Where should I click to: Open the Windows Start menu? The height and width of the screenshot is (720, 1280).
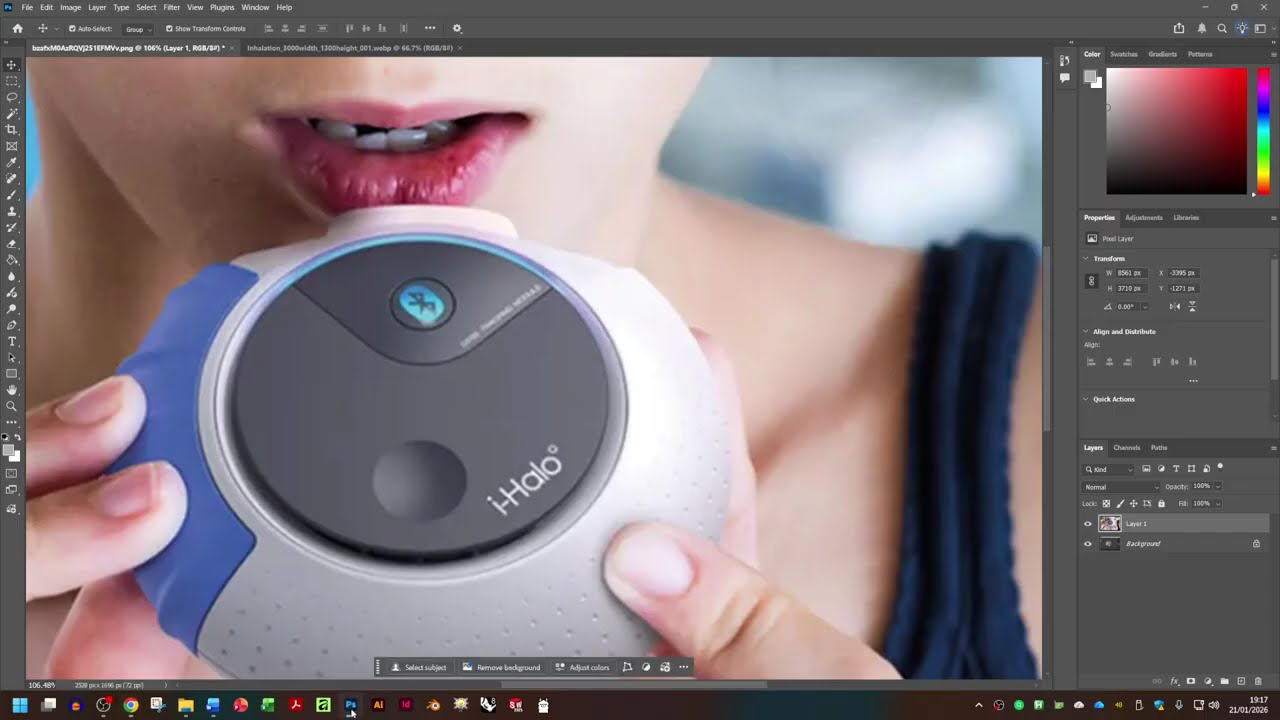pos(20,705)
